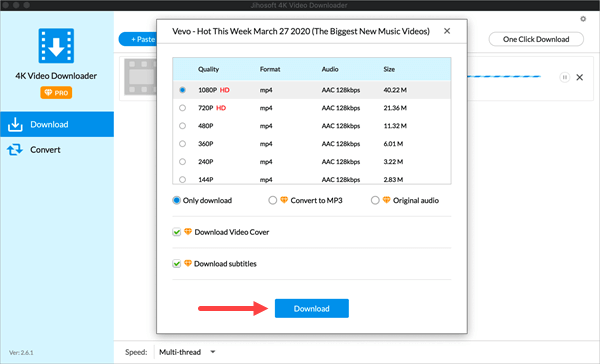Click premium diamond icon beside Original audio
Viewport: 600px width, 364px height.
click(x=386, y=200)
